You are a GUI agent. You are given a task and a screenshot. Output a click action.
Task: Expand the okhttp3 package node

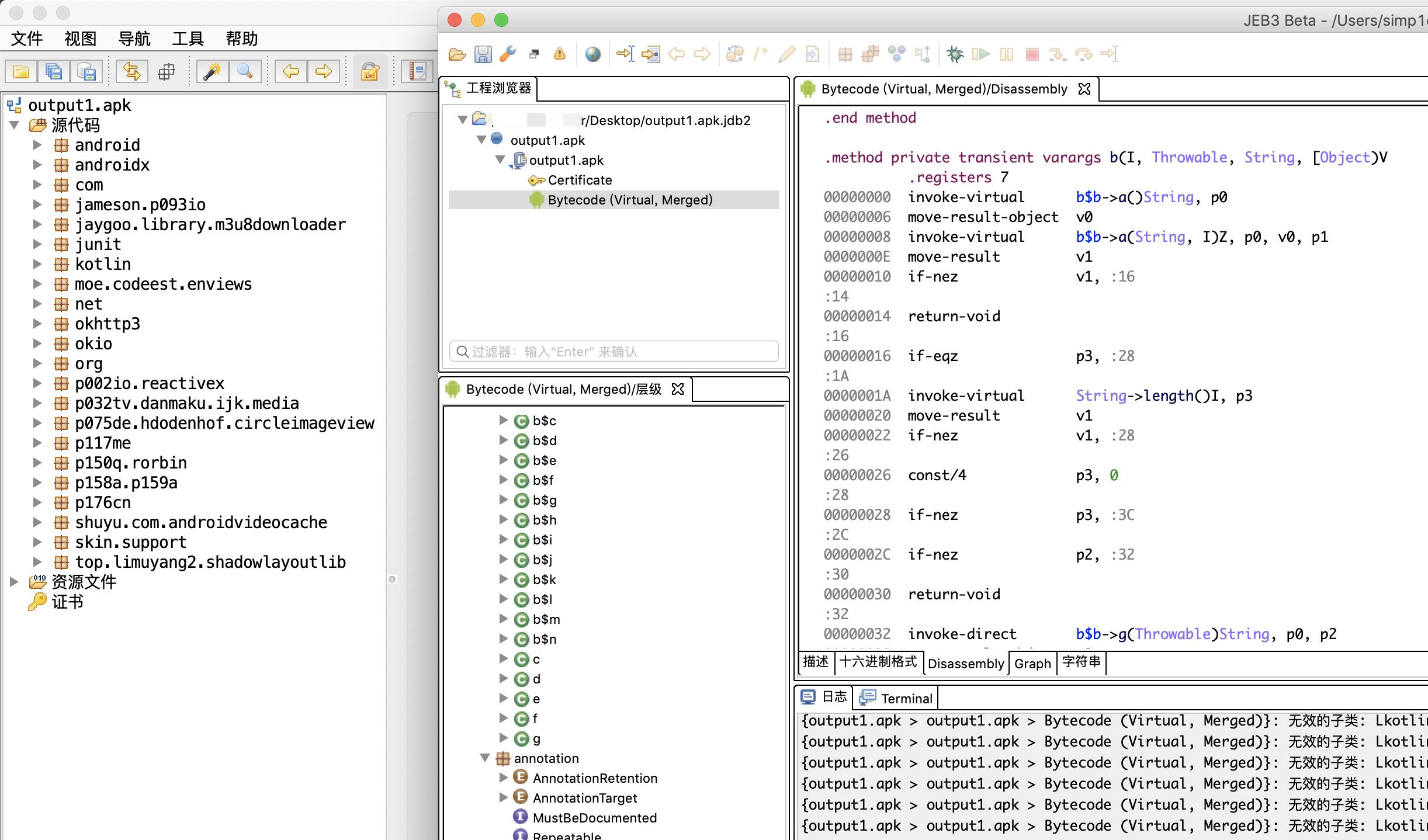37,324
